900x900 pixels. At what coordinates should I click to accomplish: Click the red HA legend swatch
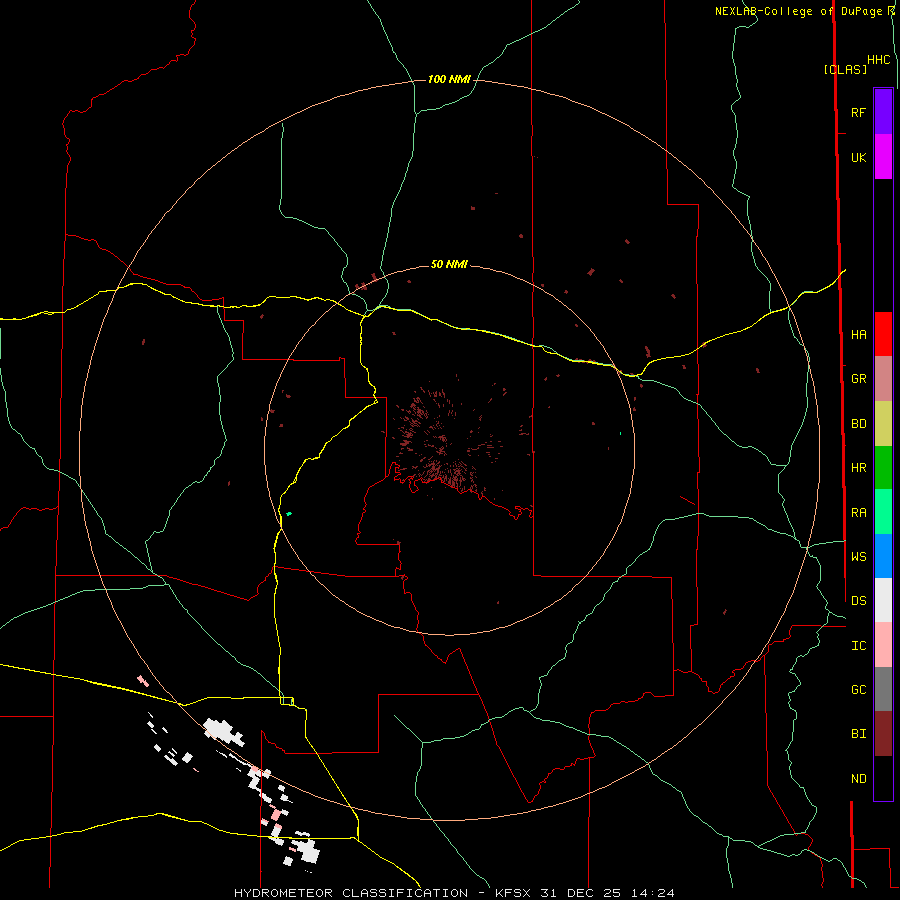pyautogui.click(x=883, y=334)
